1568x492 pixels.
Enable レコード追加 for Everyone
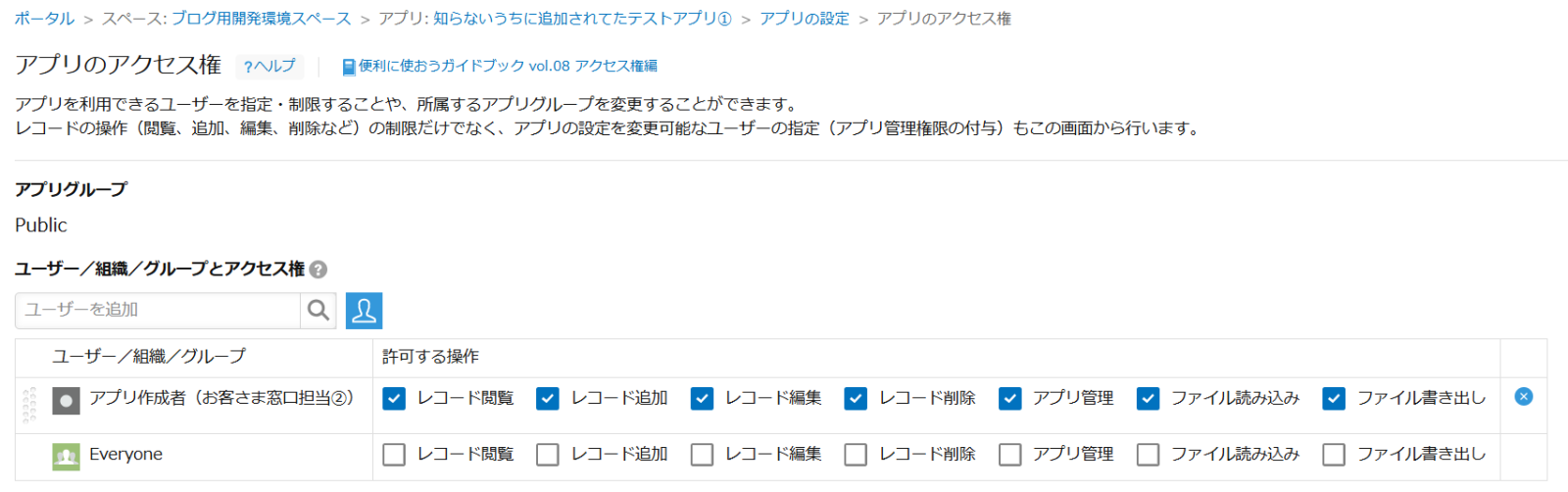(548, 455)
